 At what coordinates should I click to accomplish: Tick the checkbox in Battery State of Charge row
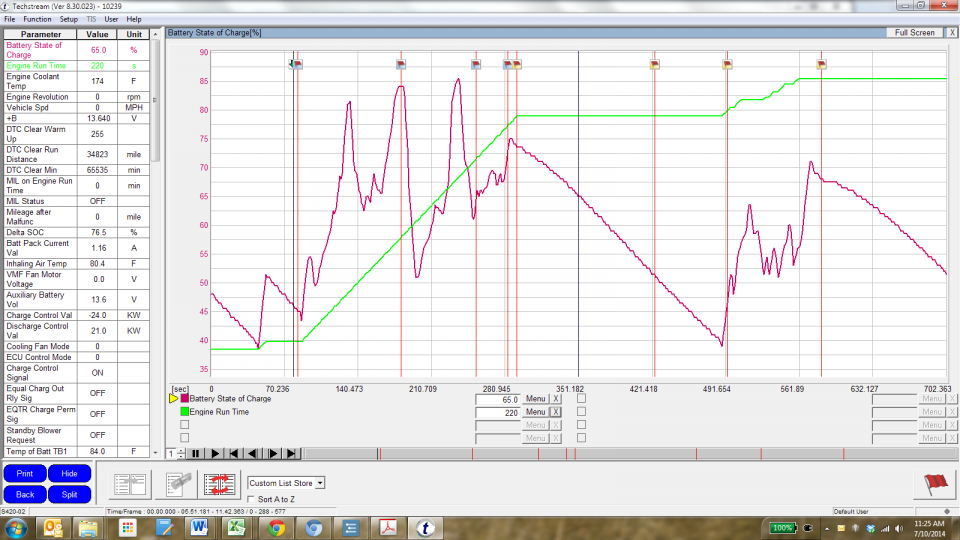581,398
